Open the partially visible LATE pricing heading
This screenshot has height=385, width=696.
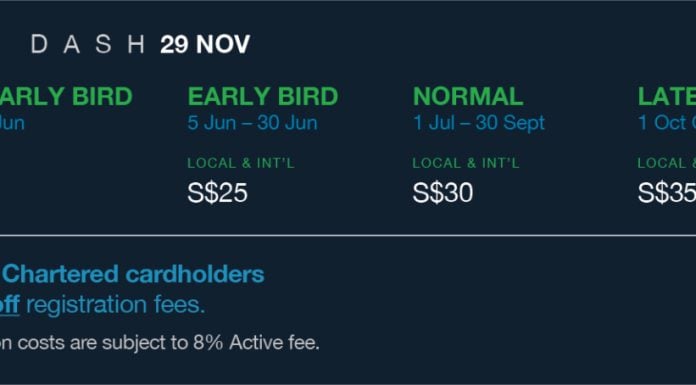[667, 96]
